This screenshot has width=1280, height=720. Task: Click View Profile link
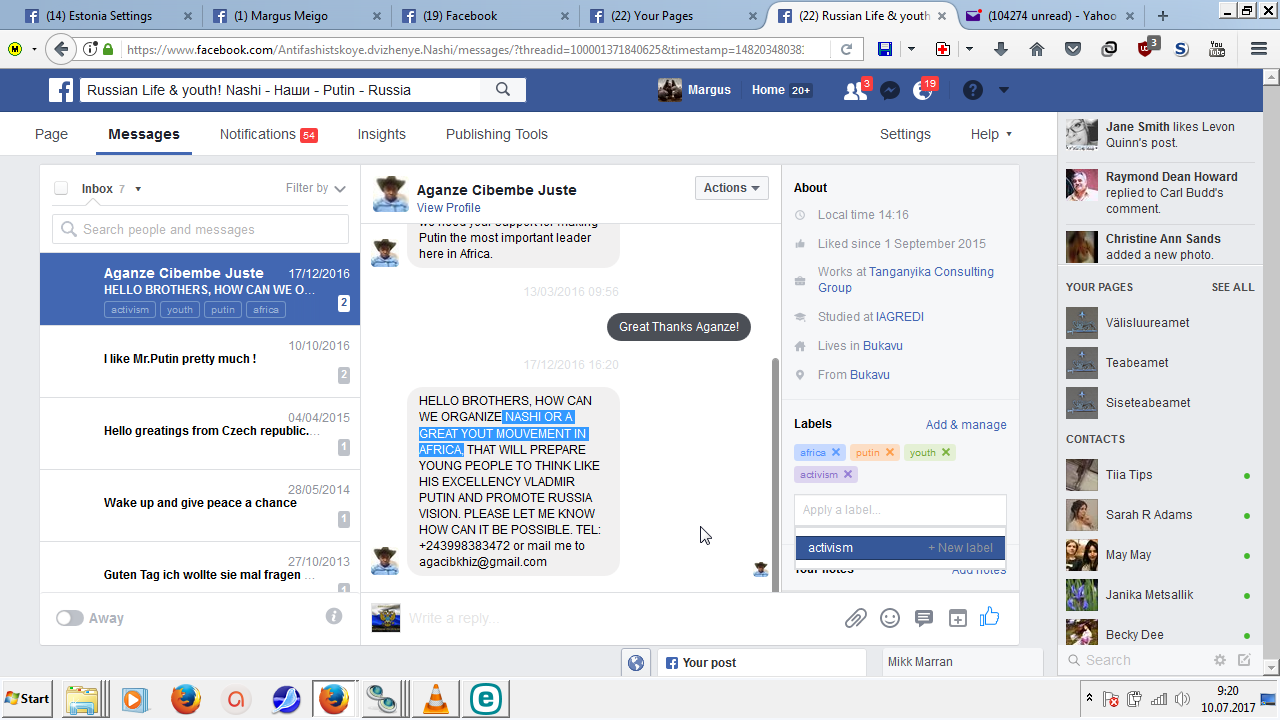coord(449,208)
